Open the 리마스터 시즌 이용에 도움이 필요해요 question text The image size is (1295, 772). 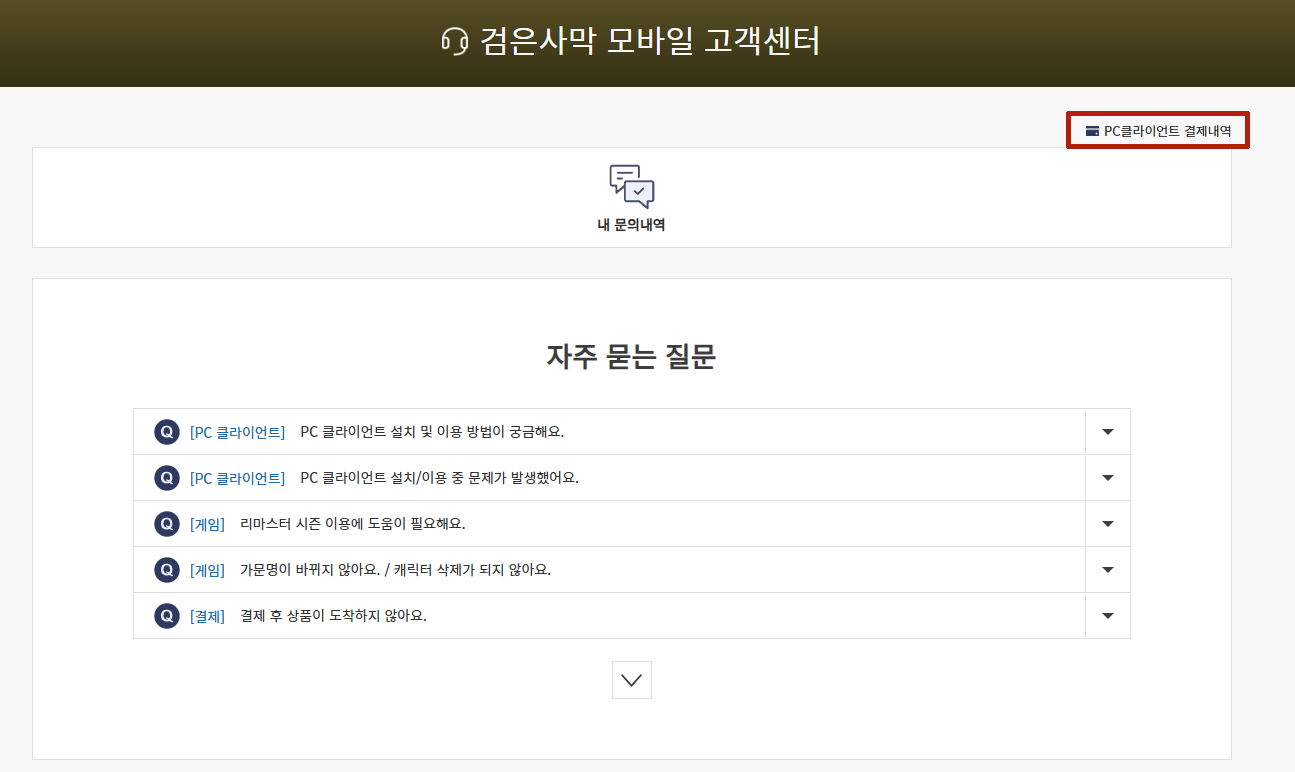tap(352, 524)
